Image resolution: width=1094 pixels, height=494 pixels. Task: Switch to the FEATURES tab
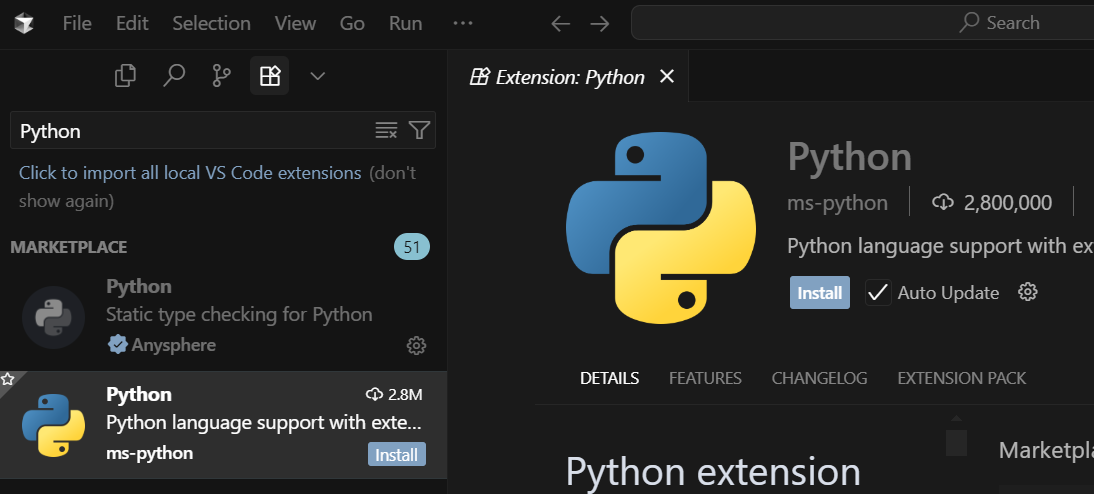click(705, 378)
